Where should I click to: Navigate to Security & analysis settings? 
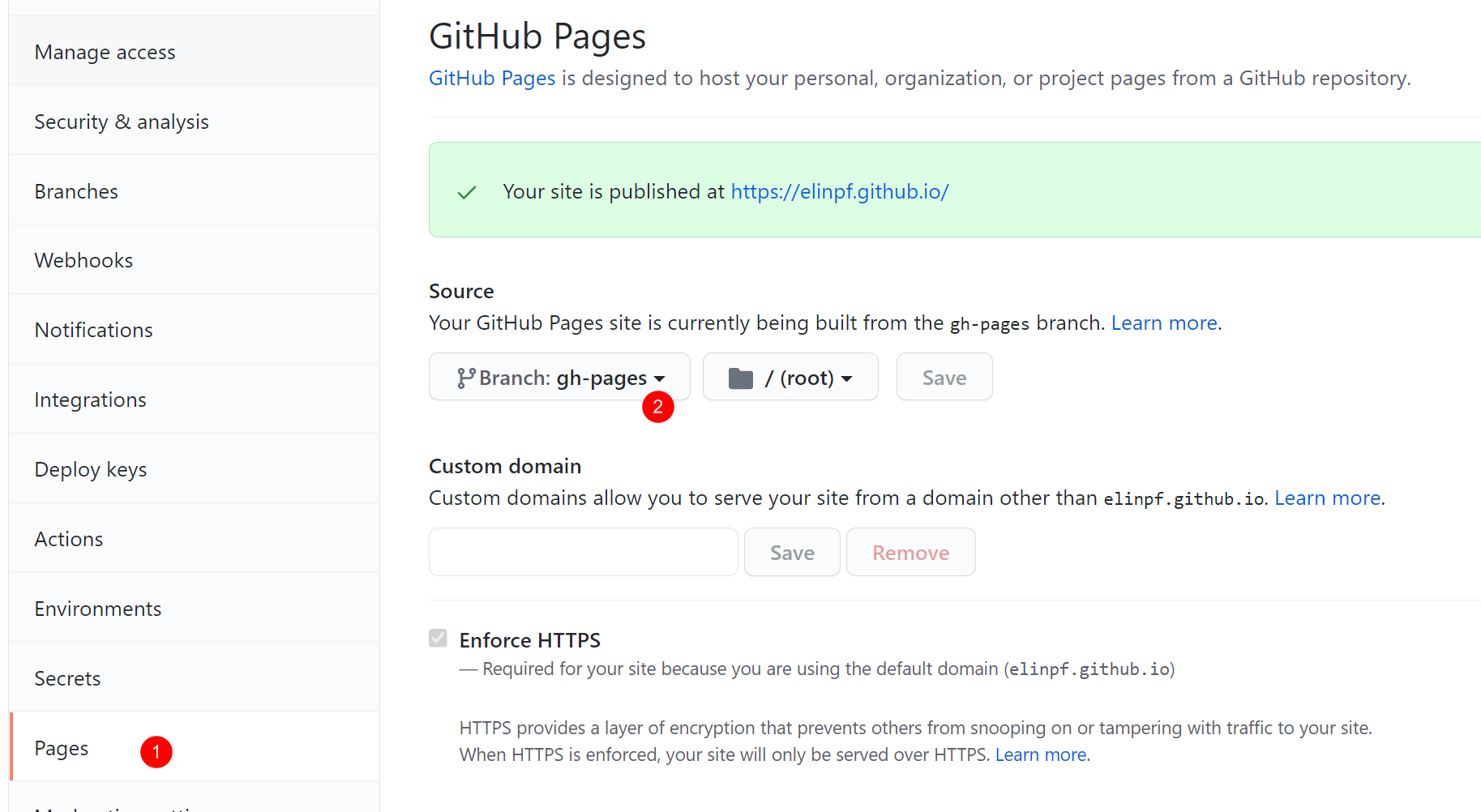coord(122,122)
